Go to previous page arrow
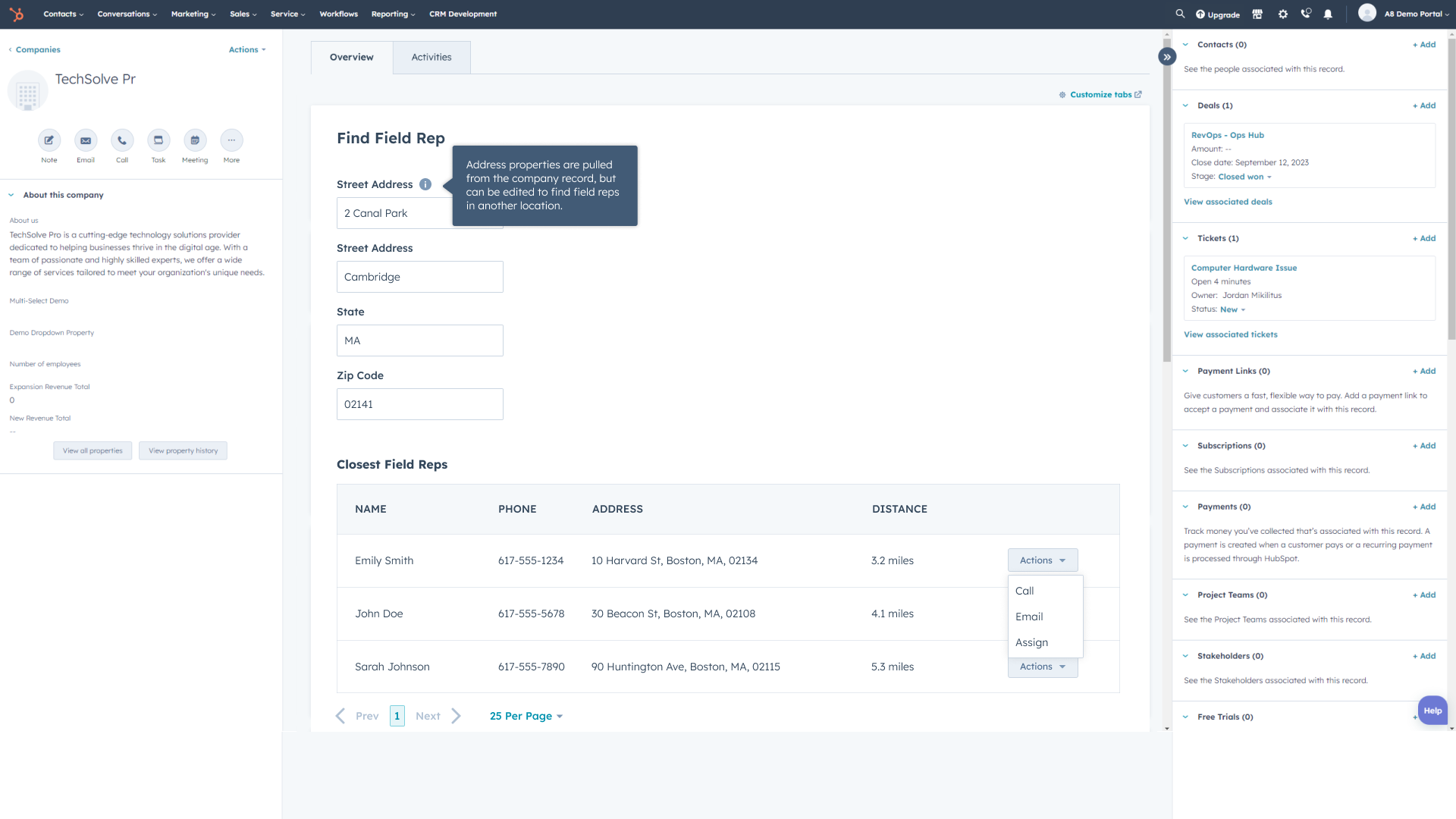 340,716
